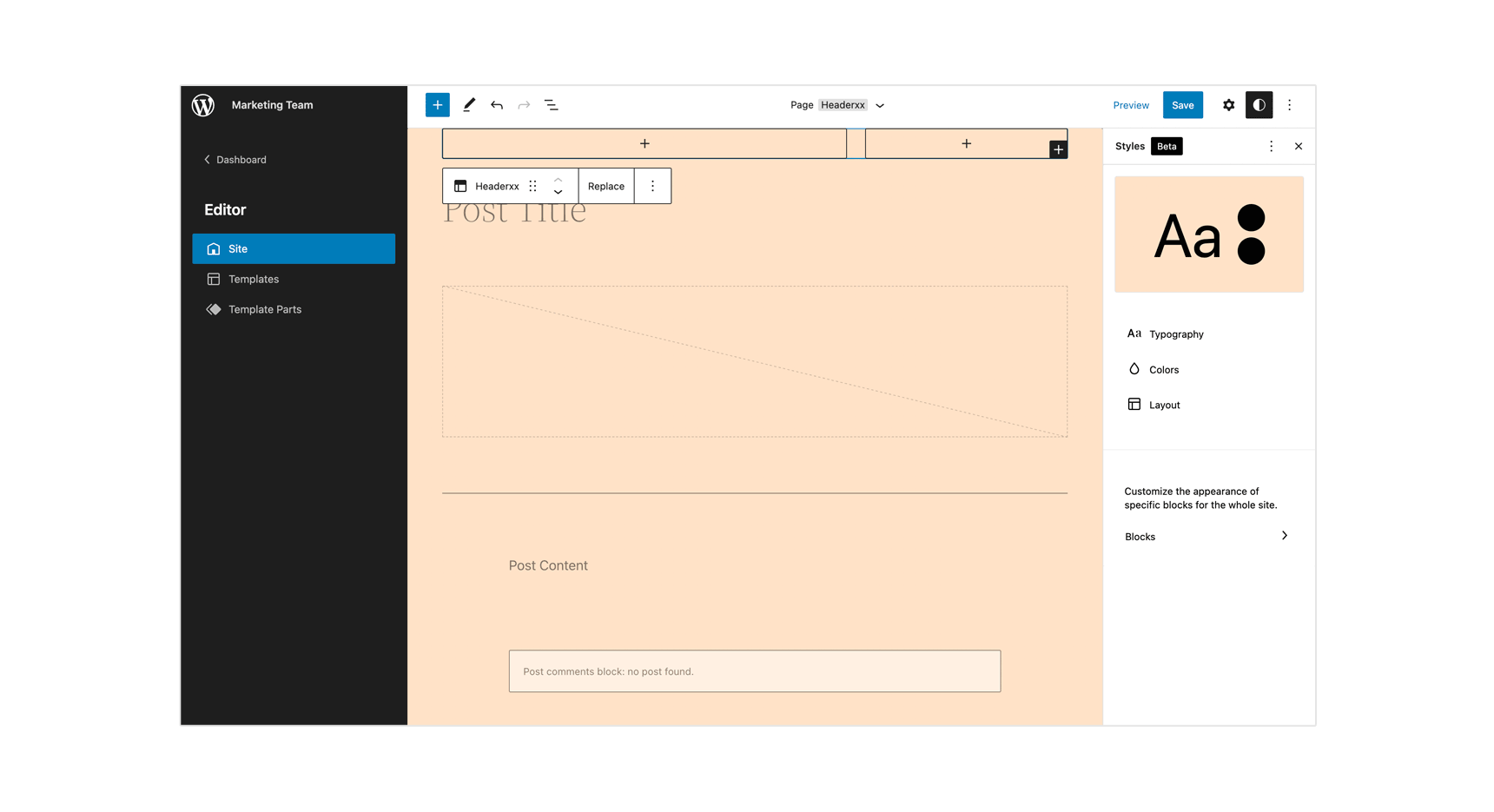Redo the last undone change
The image size is (1494, 812).
tap(524, 105)
